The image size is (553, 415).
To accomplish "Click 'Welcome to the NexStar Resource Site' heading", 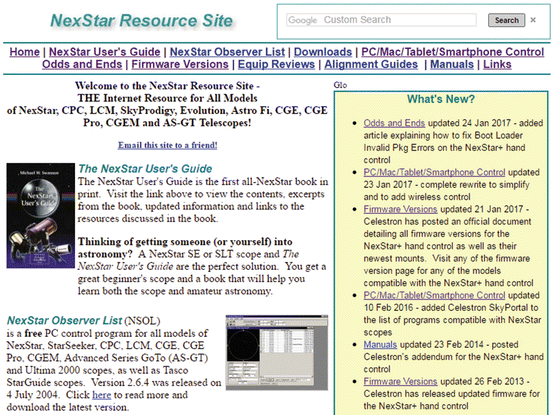I will pos(168,86).
